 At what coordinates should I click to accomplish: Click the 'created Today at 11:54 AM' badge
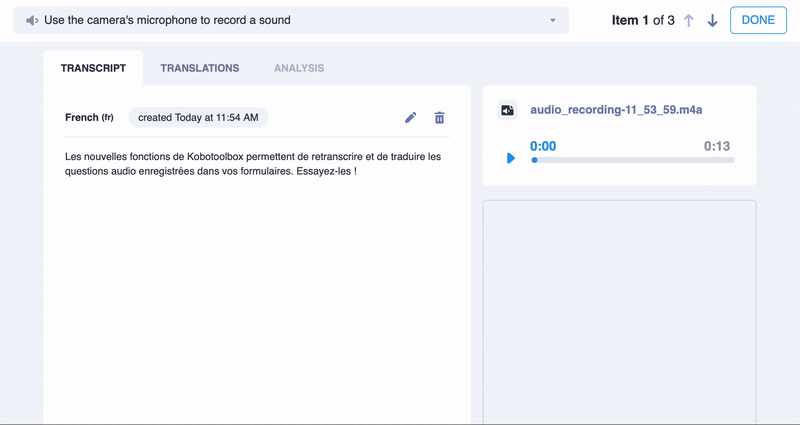198,118
